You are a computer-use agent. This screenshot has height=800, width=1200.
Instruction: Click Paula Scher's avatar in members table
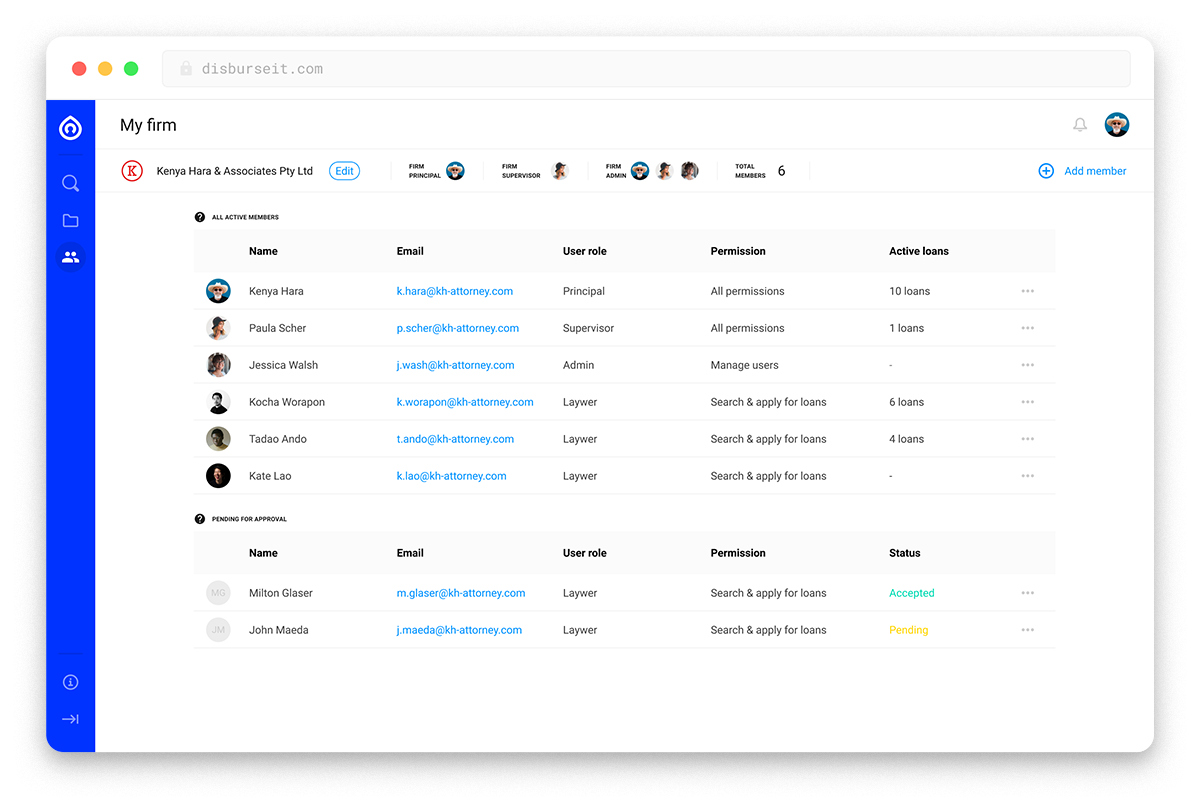coord(218,328)
